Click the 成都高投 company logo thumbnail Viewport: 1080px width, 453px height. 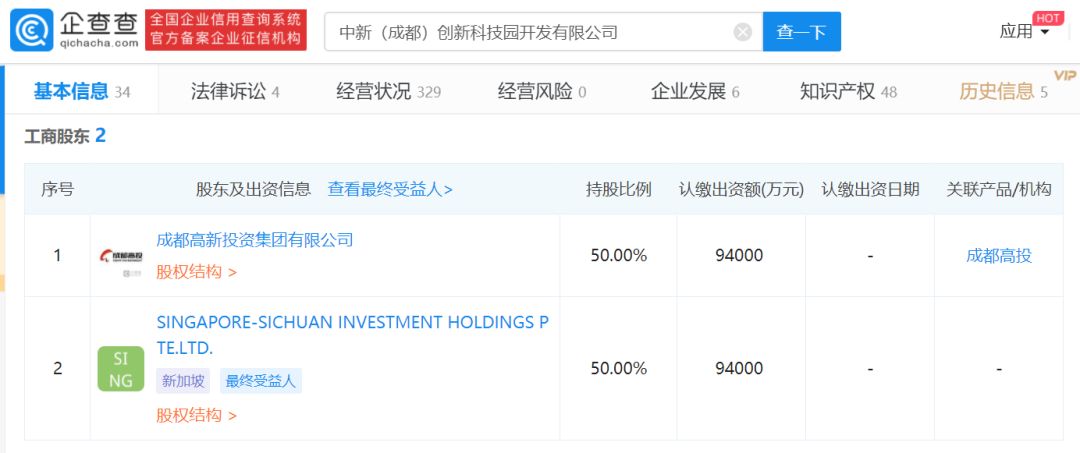(x=121, y=256)
